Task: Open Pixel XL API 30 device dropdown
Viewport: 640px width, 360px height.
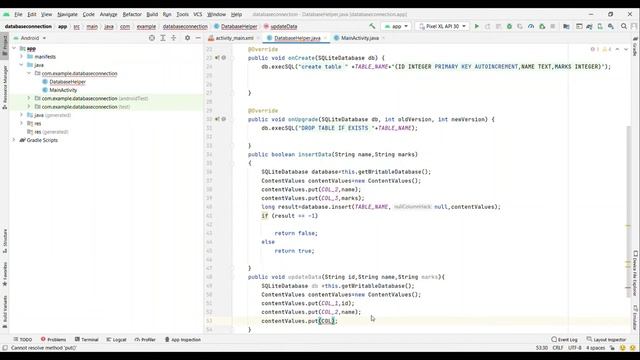Action: click(442, 26)
